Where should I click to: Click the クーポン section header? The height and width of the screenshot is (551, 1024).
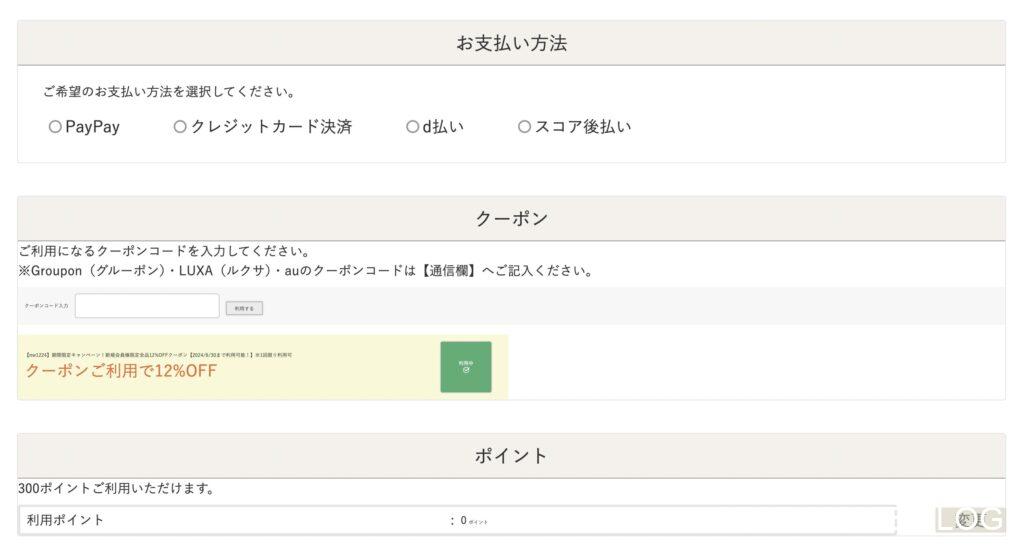(x=511, y=219)
